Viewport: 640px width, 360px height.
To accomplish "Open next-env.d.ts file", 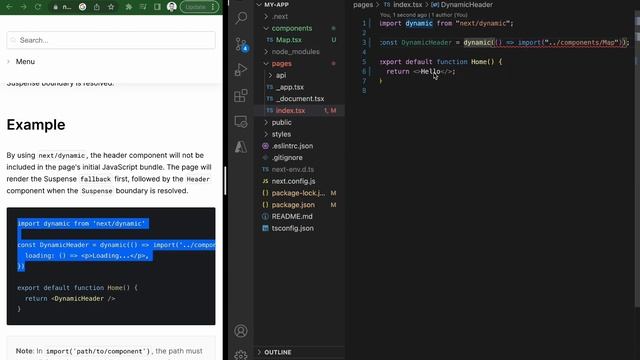I will tap(293, 169).
